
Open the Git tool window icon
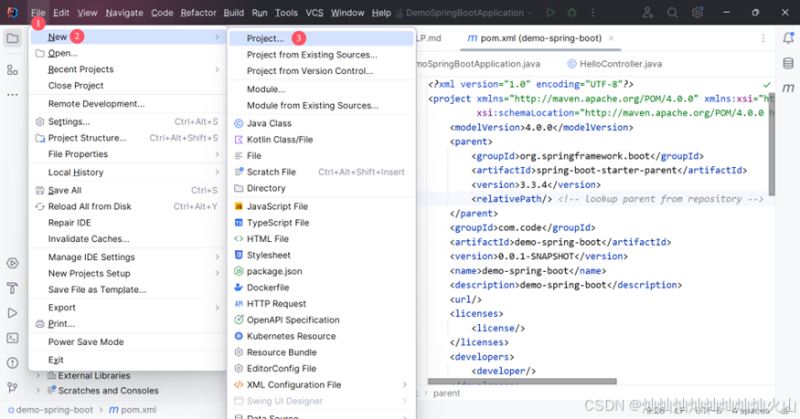12,387
